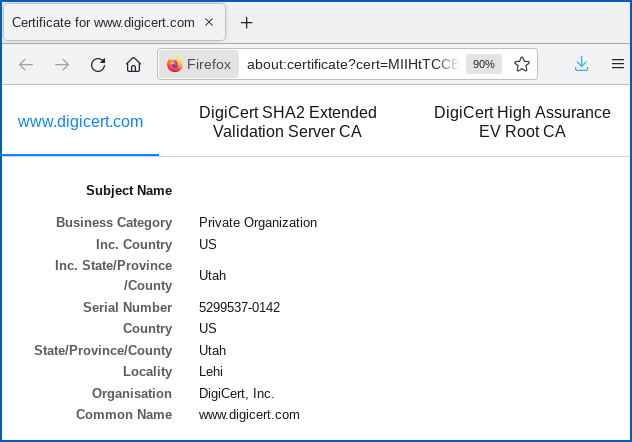Reload the current page

98,65
